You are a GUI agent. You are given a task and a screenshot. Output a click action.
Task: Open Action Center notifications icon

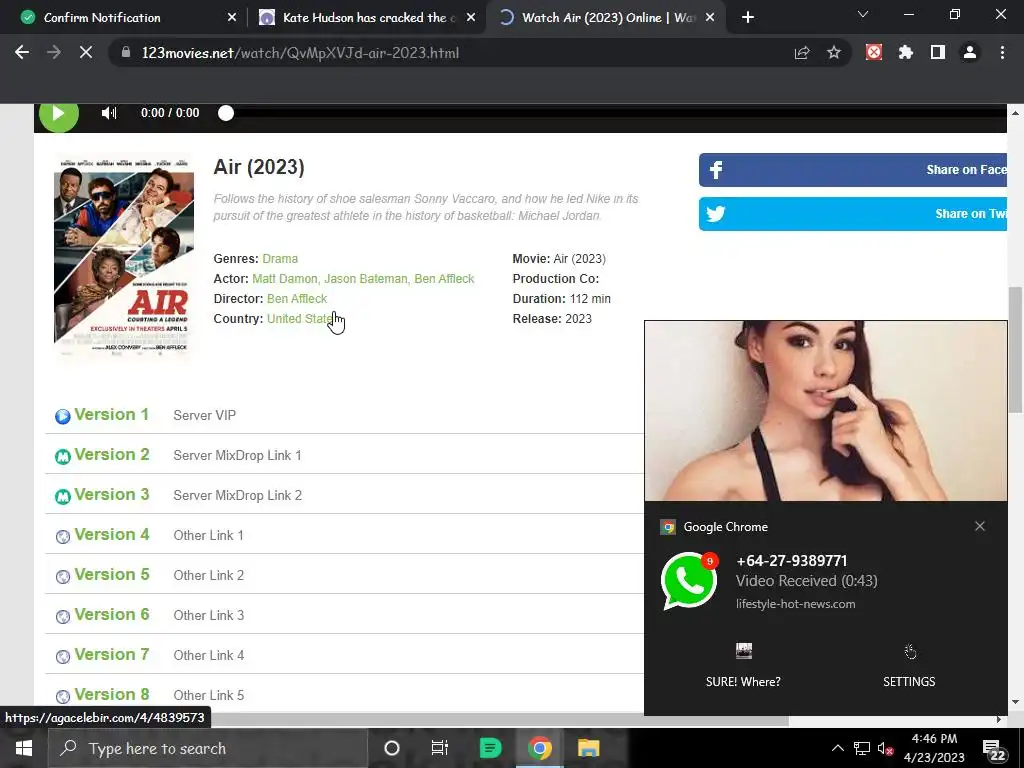pos(995,750)
